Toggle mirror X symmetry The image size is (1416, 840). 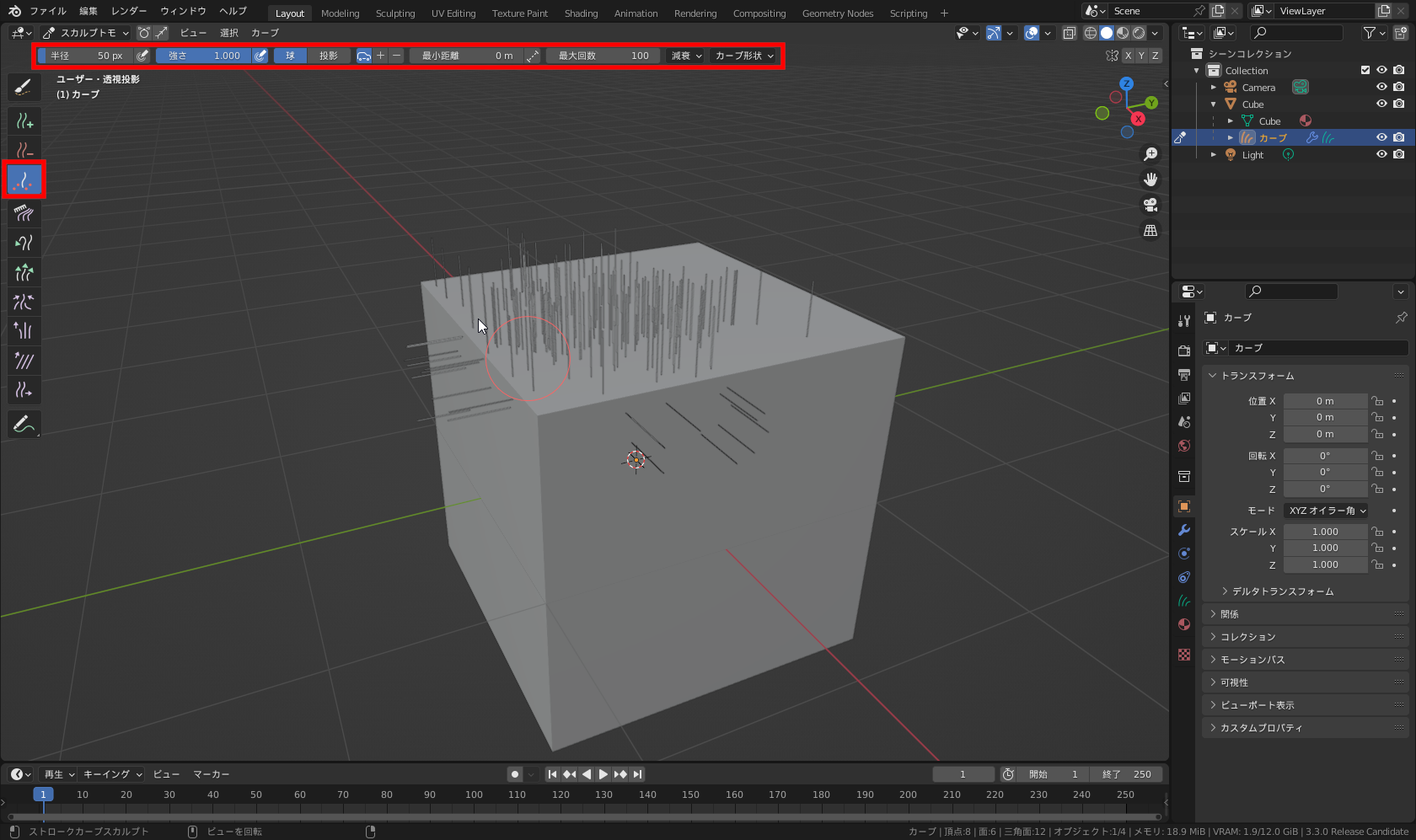point(1129,56)
